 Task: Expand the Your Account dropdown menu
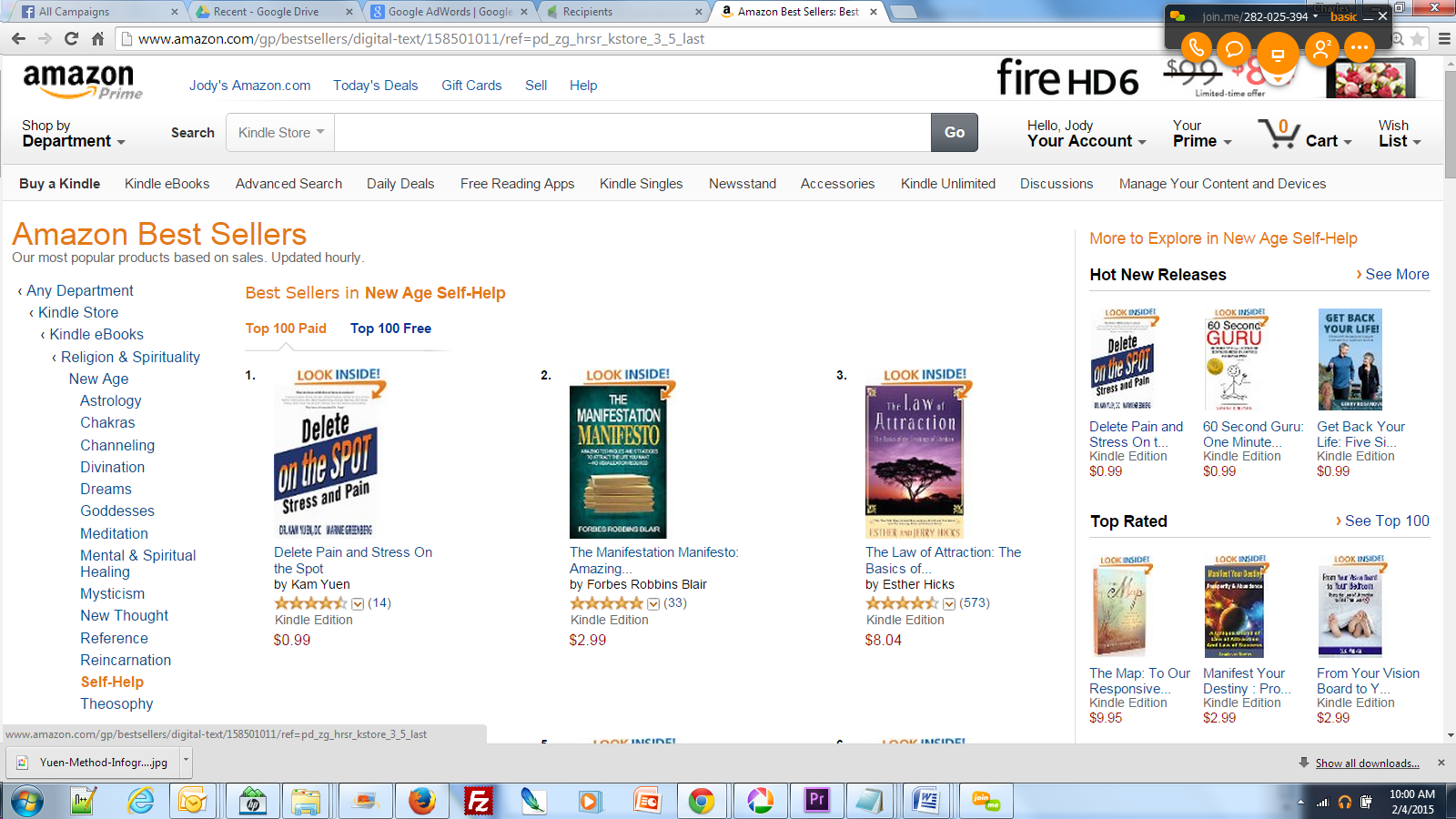point(1087,133)
